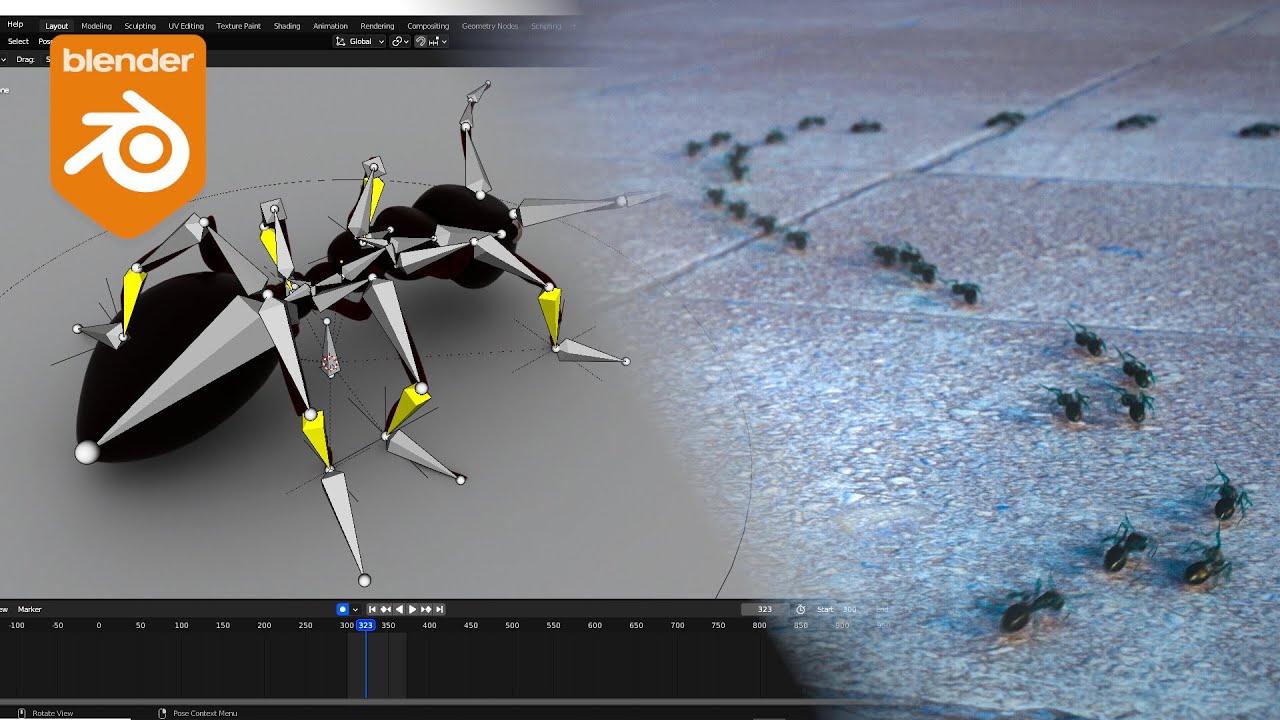Open the Compositing workspace tab
This screenshot has width=1280, height=720.
coord(428,26)
